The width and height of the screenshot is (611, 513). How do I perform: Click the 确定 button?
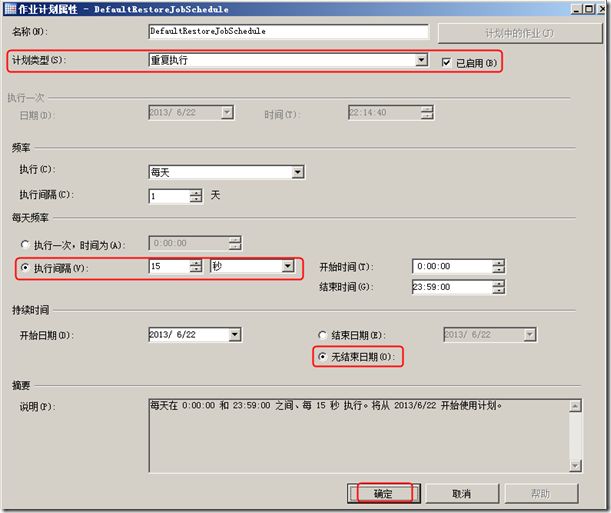[383, 494]
